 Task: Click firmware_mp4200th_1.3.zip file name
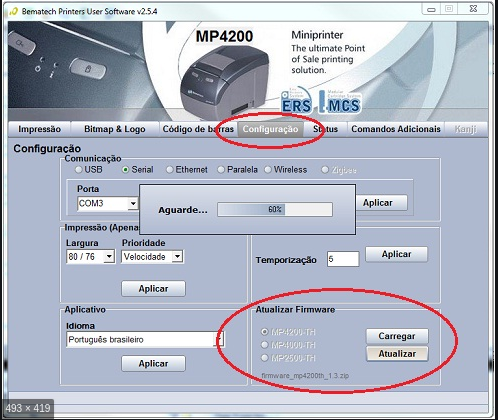point(305,376)
